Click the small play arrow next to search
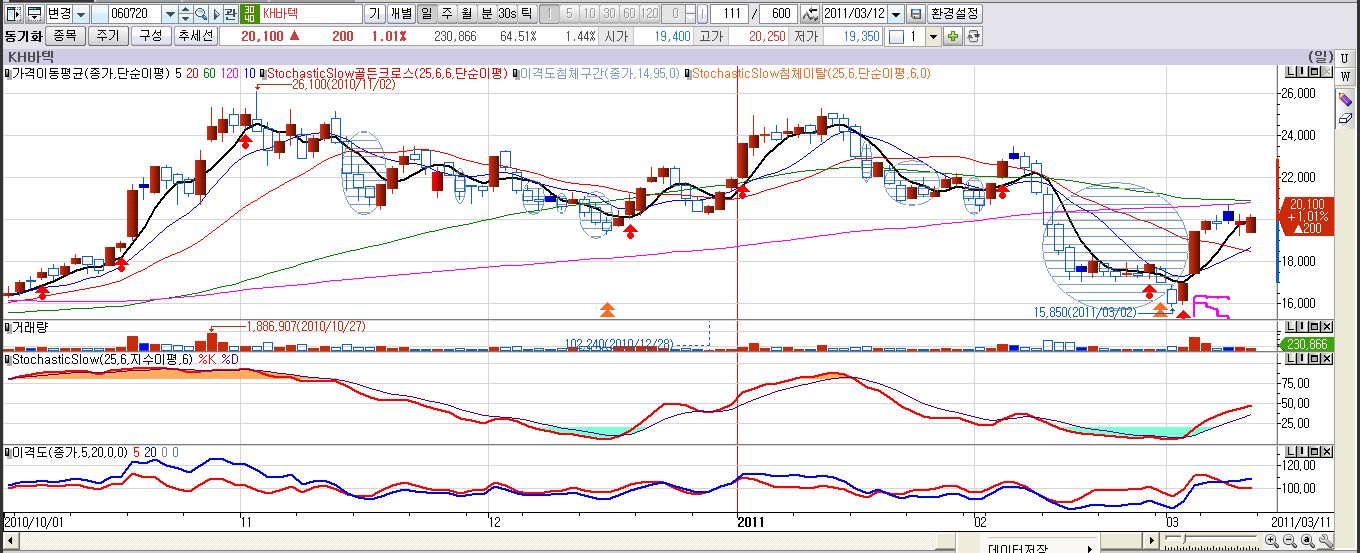The height and width of the screenshot is (553, 1360). 216,14
